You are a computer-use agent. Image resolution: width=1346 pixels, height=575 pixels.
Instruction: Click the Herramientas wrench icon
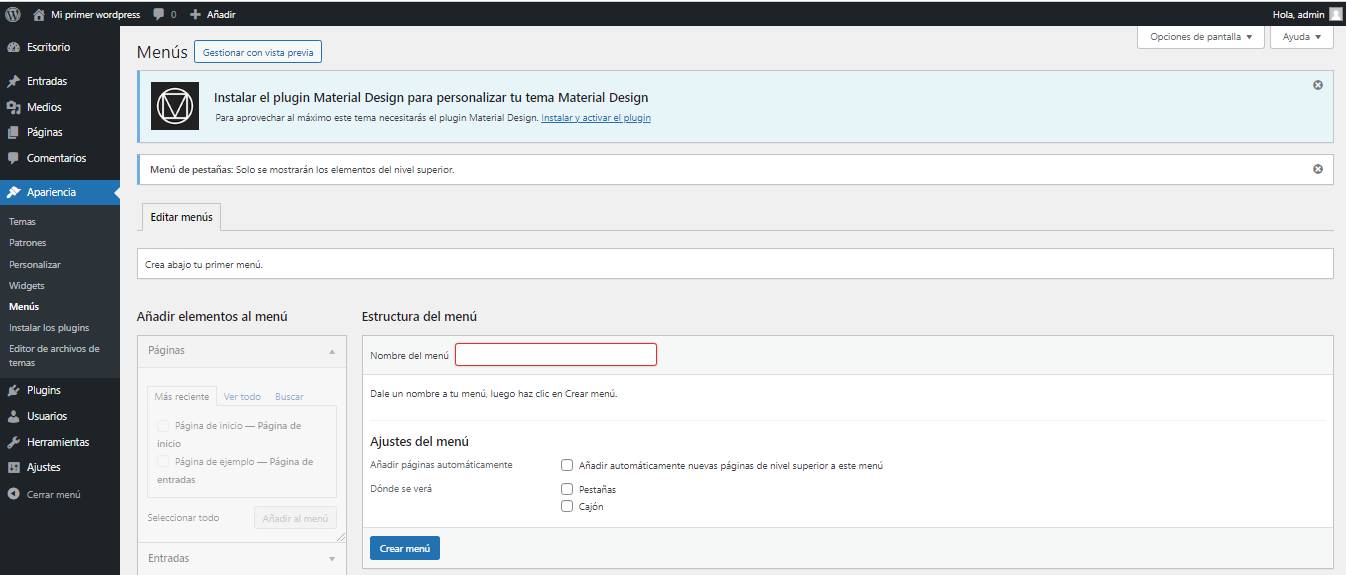[14, 442]
